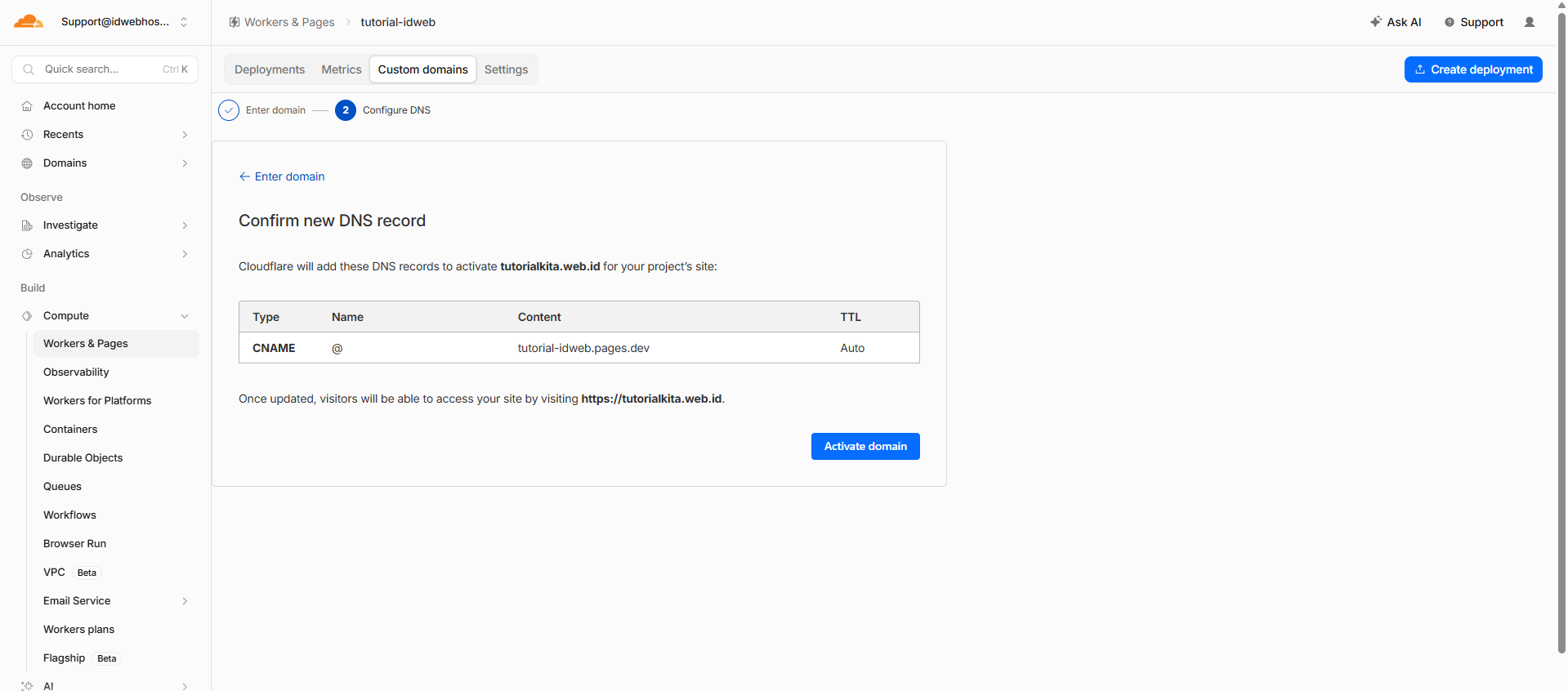Expand the AI section chevron
This screenshot has height=691, width=1568.
click(x=185, y=686)
